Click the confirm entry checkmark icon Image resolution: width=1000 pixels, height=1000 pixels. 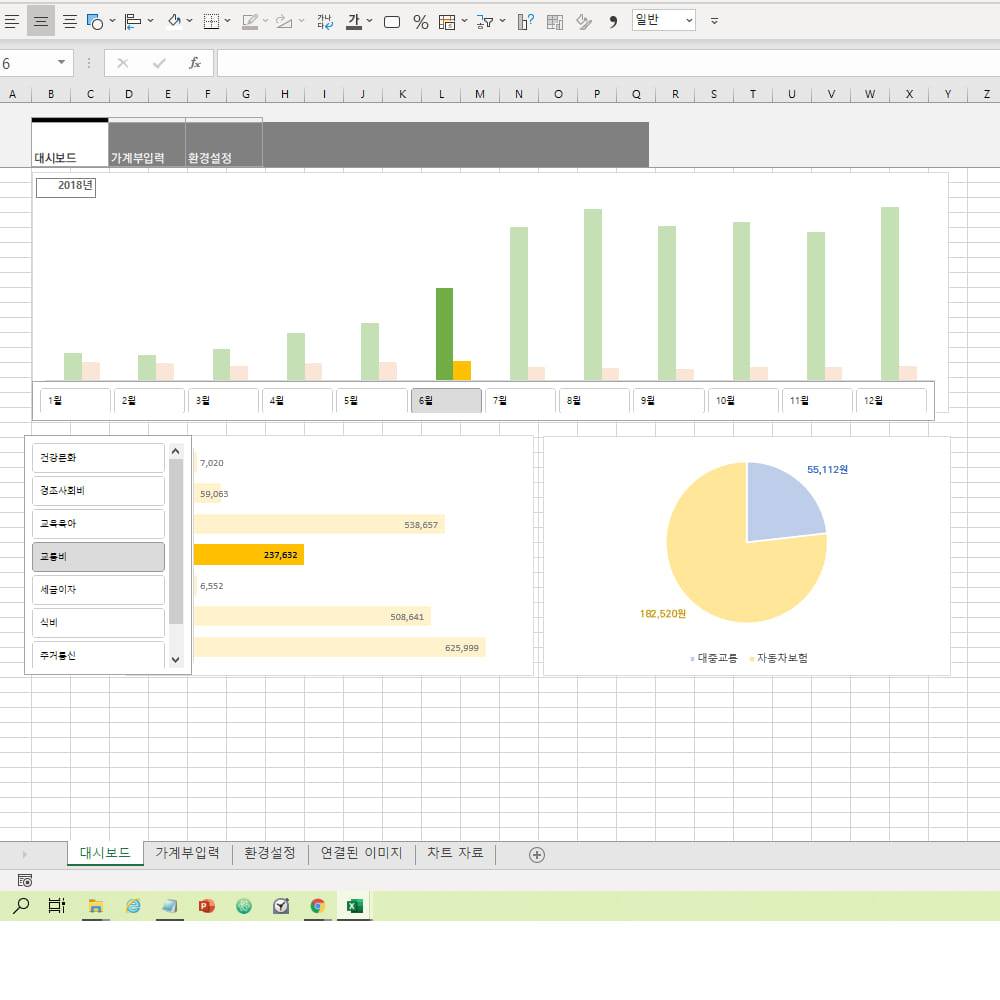pyautogui.click(x=159, y=63)
